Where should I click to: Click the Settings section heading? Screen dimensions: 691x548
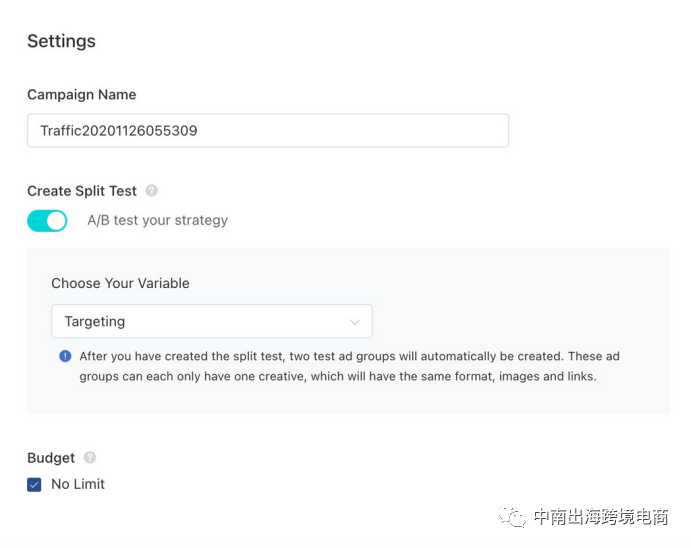[x=61, y=41]
